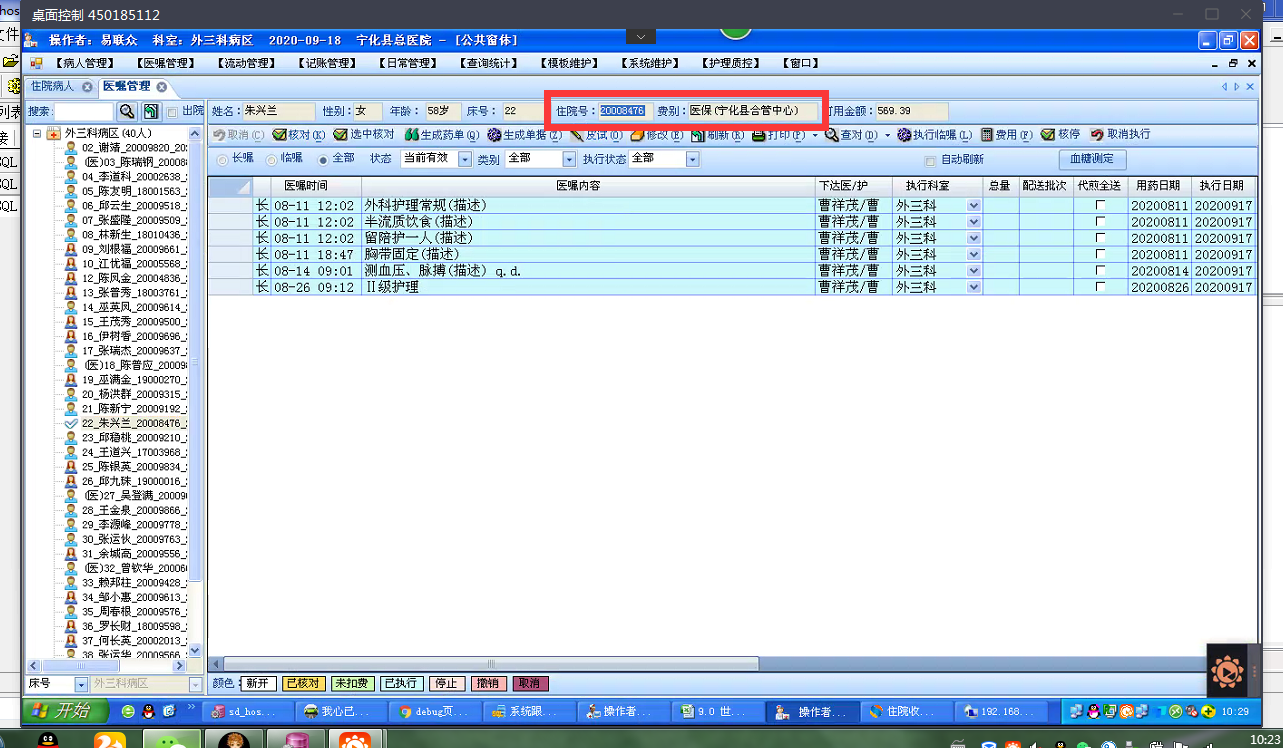Click the 刷新 toolbar icon
1283x748 pixels.
pos(697,135)
